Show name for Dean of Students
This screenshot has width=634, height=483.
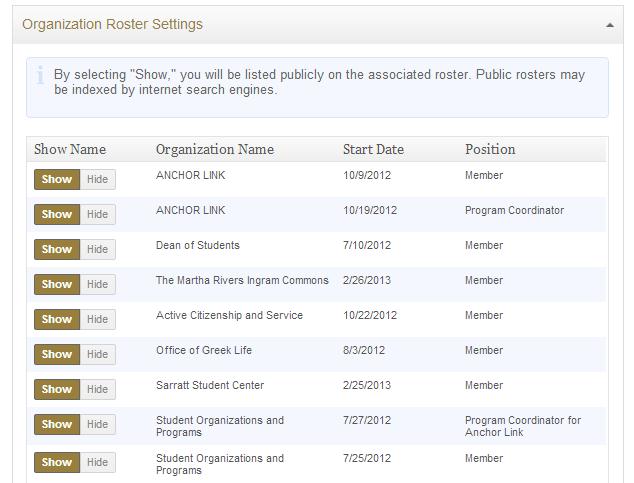click(x=57, y=249)
